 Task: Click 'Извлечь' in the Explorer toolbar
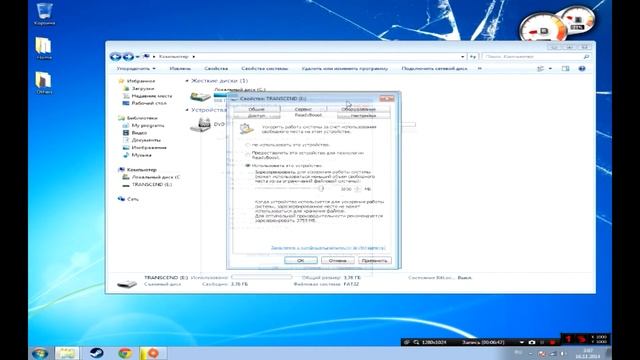tap(180, 69)
